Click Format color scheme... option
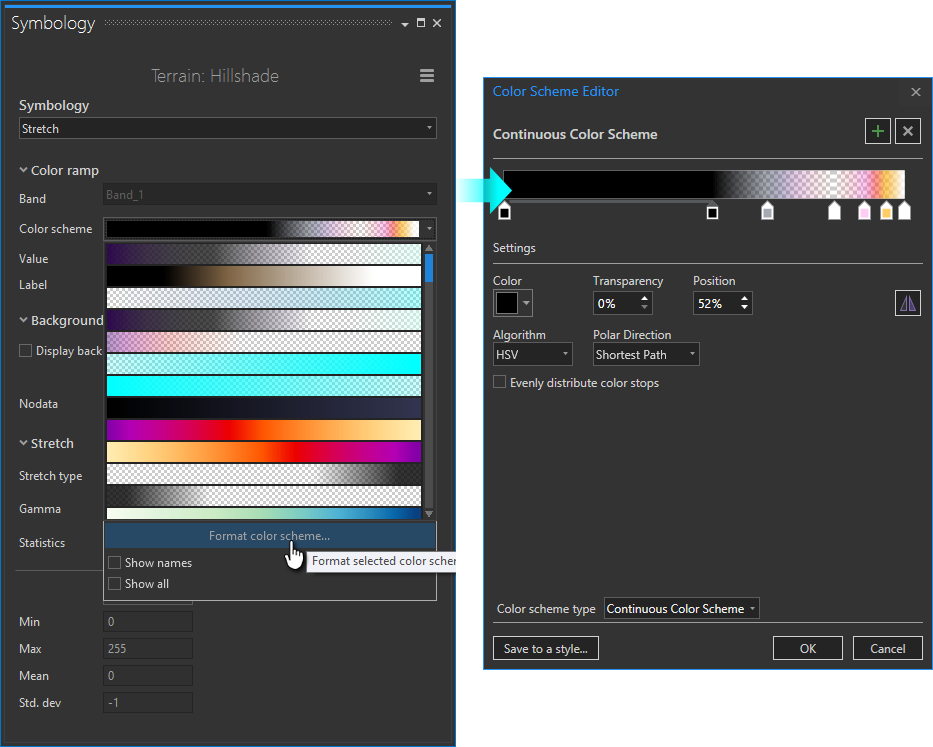933x747 pixels. tap(270, 536)
